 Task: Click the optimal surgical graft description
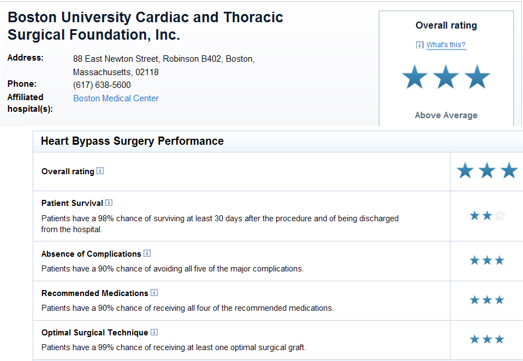[x=173, y=347]
